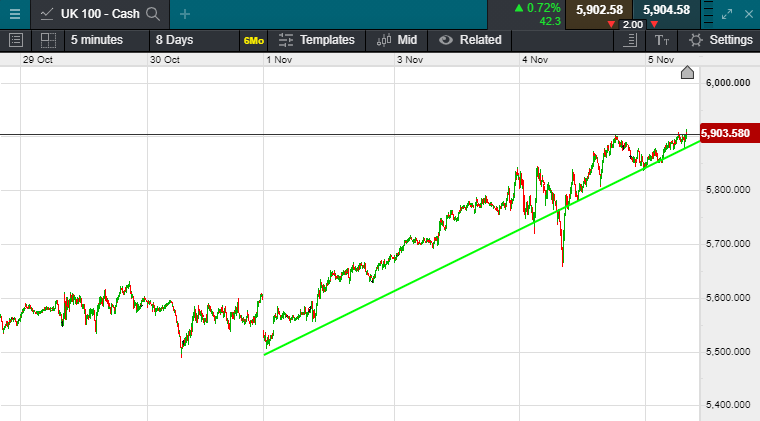Open the hamburger main menu

(15, 14)
